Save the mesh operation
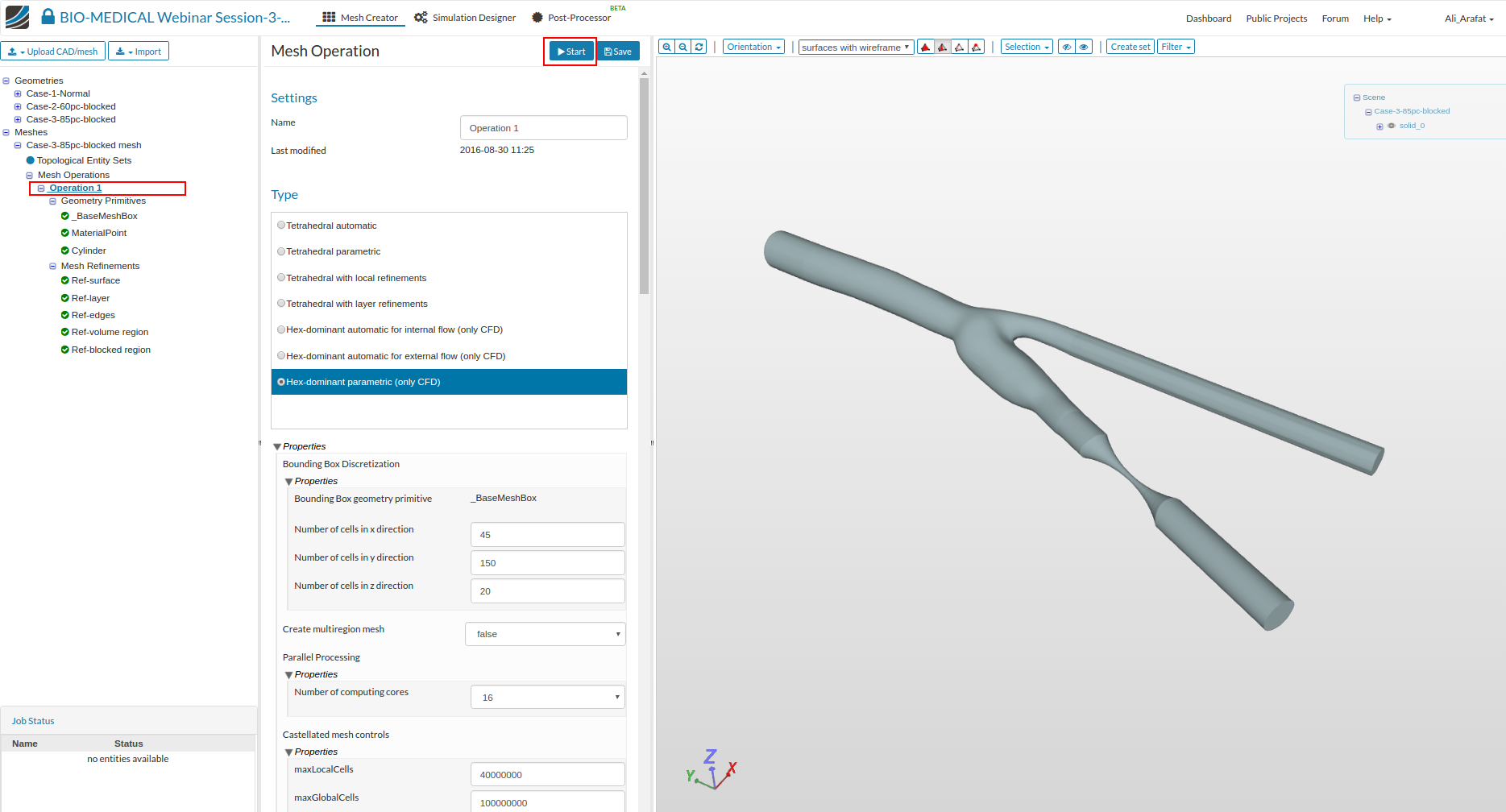 (618, 52)
